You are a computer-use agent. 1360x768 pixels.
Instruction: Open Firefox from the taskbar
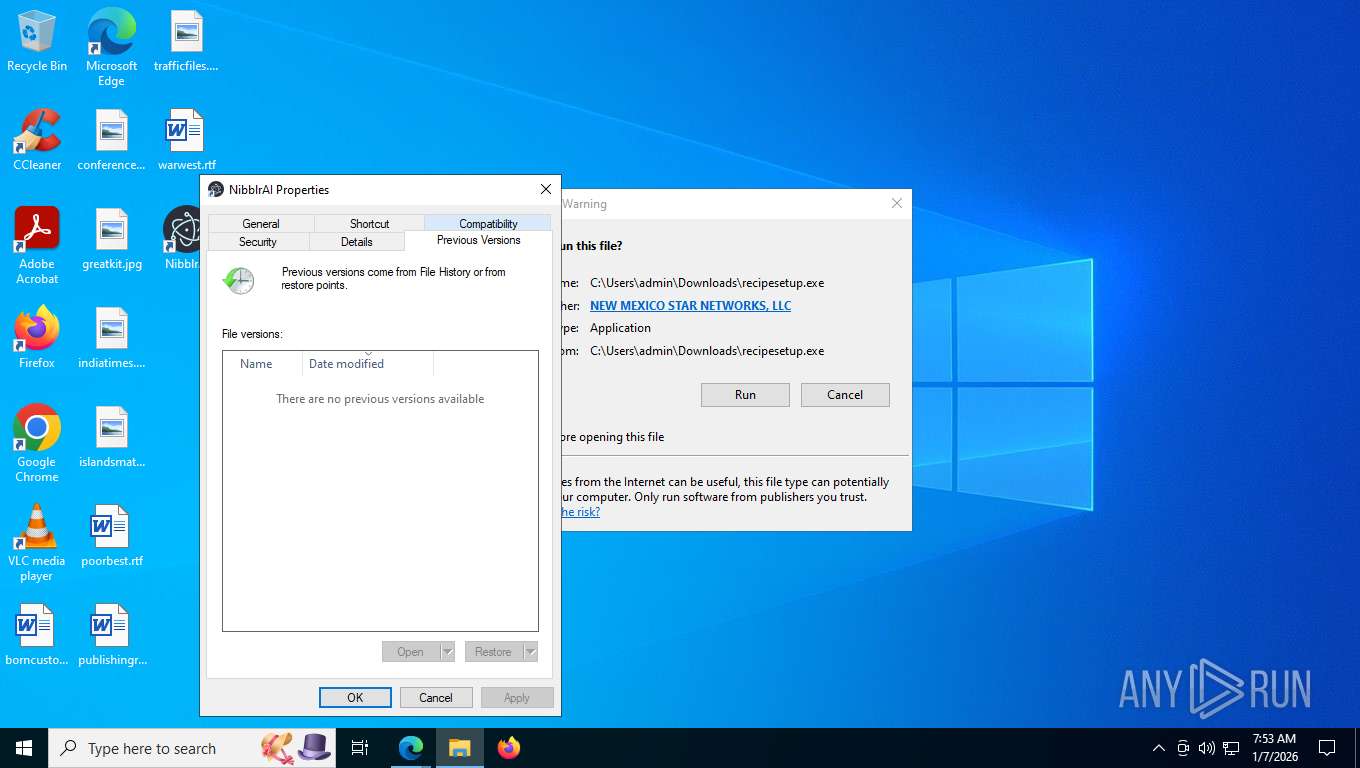click(x=509, y=748)
